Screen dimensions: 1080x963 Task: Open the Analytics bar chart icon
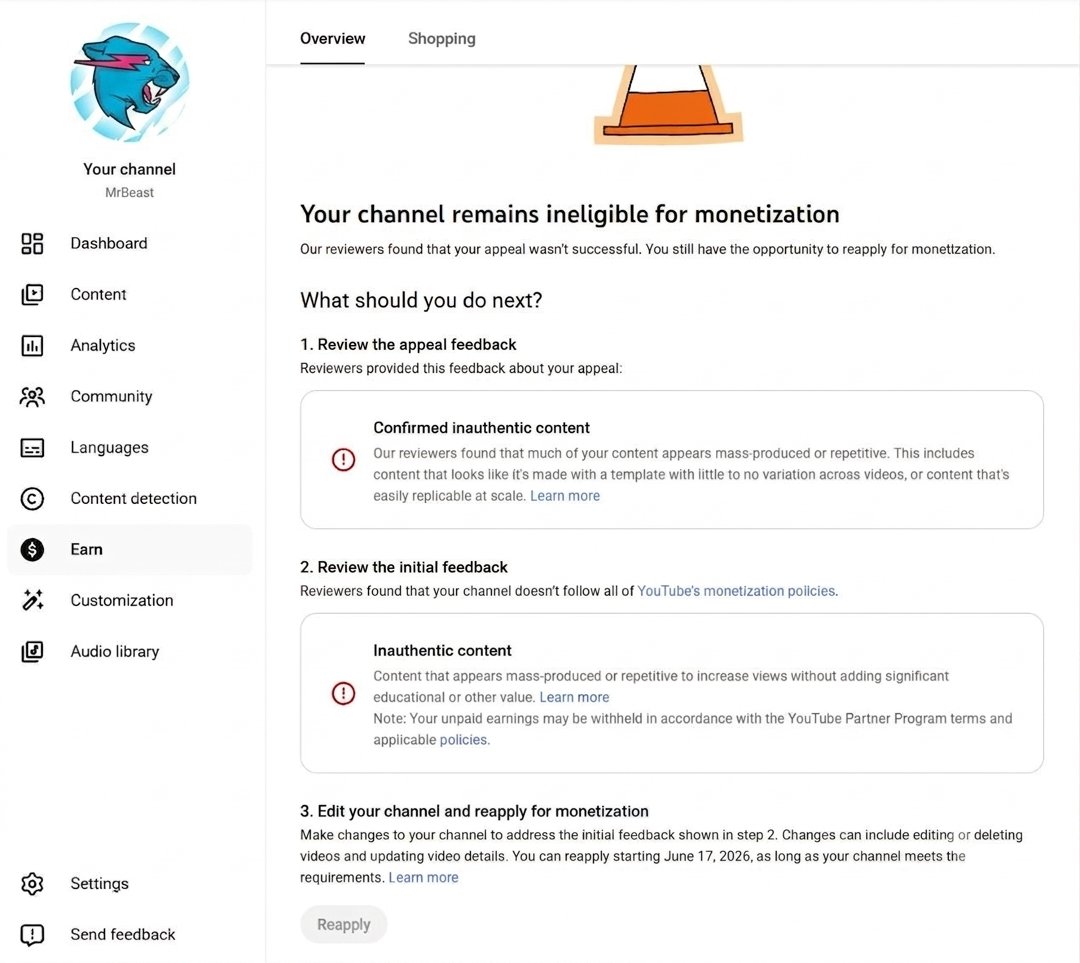coord(32,345)
